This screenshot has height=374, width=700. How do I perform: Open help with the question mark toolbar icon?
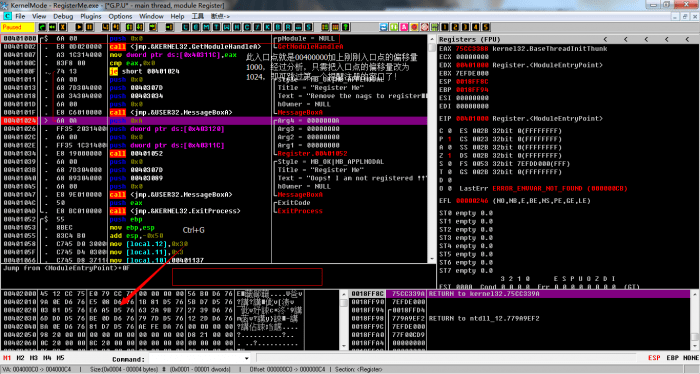pyautogui.click(x=345, y=27)
